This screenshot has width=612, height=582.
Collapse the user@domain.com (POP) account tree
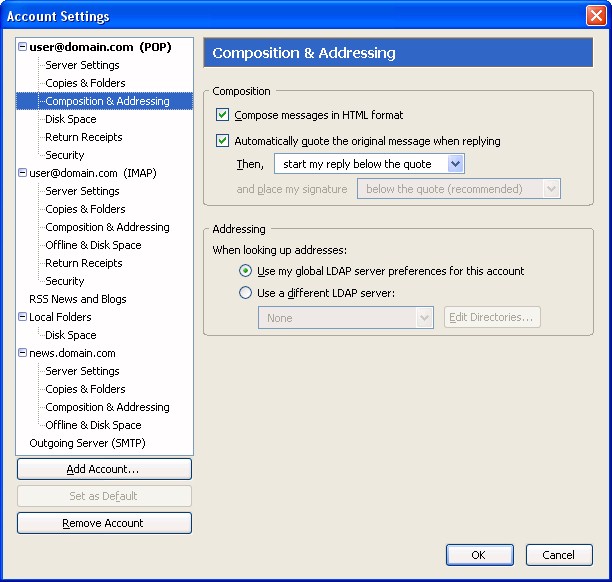point(23,47)
